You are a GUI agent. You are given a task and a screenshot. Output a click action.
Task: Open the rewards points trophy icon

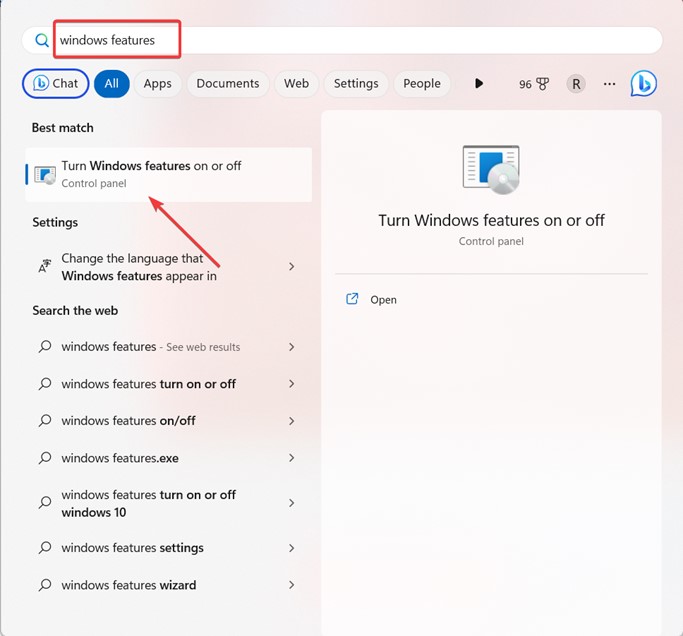click(x=543, y=84)
